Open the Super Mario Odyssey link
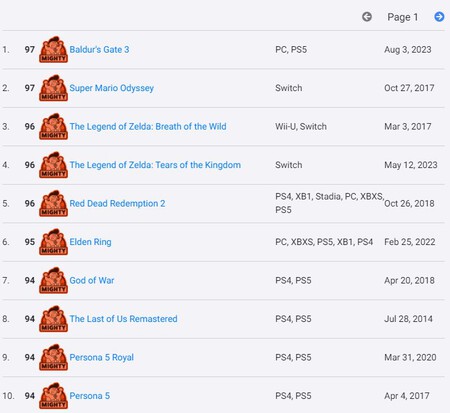The width and height of the screenshot is (450, 413). tap(112, 88)
